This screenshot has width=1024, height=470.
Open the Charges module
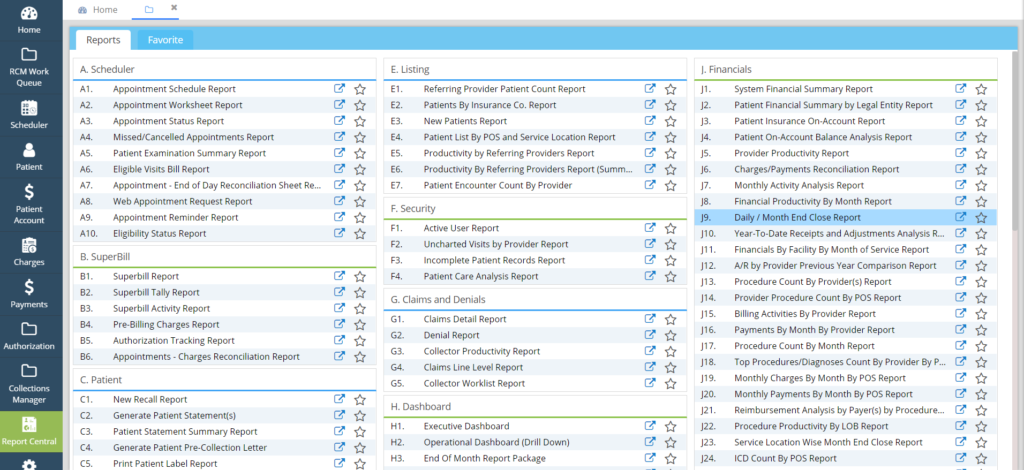point(29,251)
